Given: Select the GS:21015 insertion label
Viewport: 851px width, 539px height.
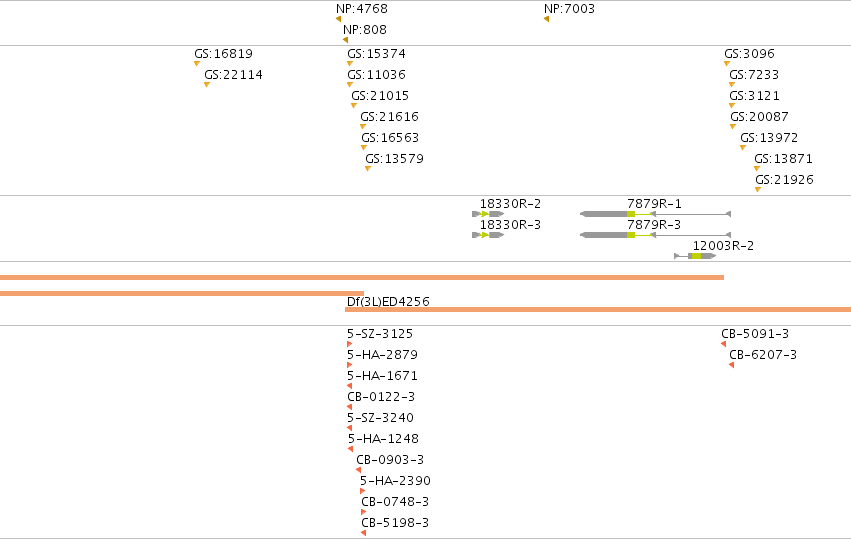Looking at the screenshot, I should pos(380,96).
